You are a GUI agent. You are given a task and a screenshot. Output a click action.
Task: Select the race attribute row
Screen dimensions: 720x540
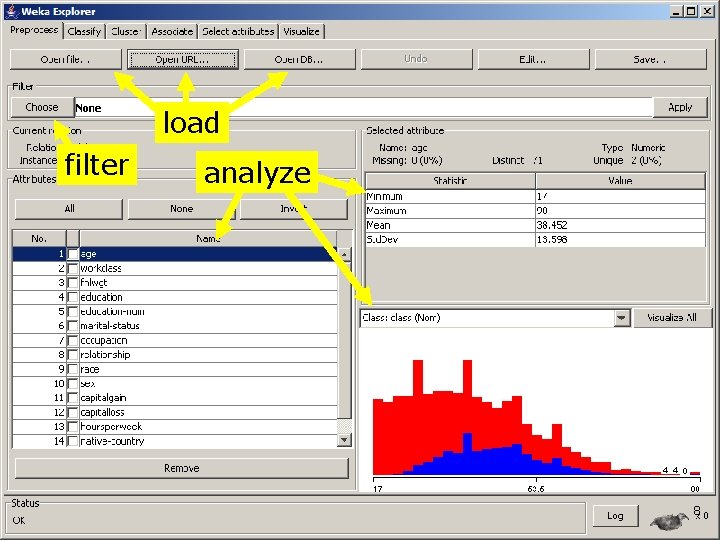pyautogui.click(x=175, y=369)
